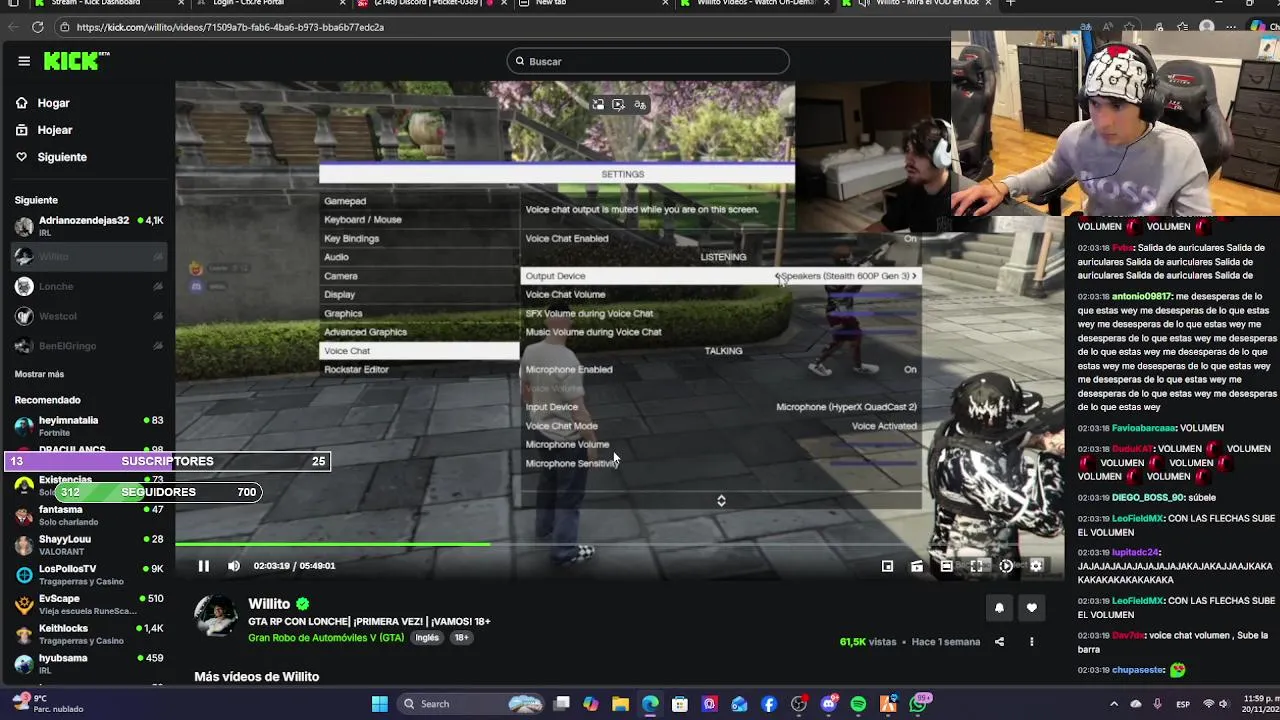Toggle Microphone Enabled setting

point(721,370)
